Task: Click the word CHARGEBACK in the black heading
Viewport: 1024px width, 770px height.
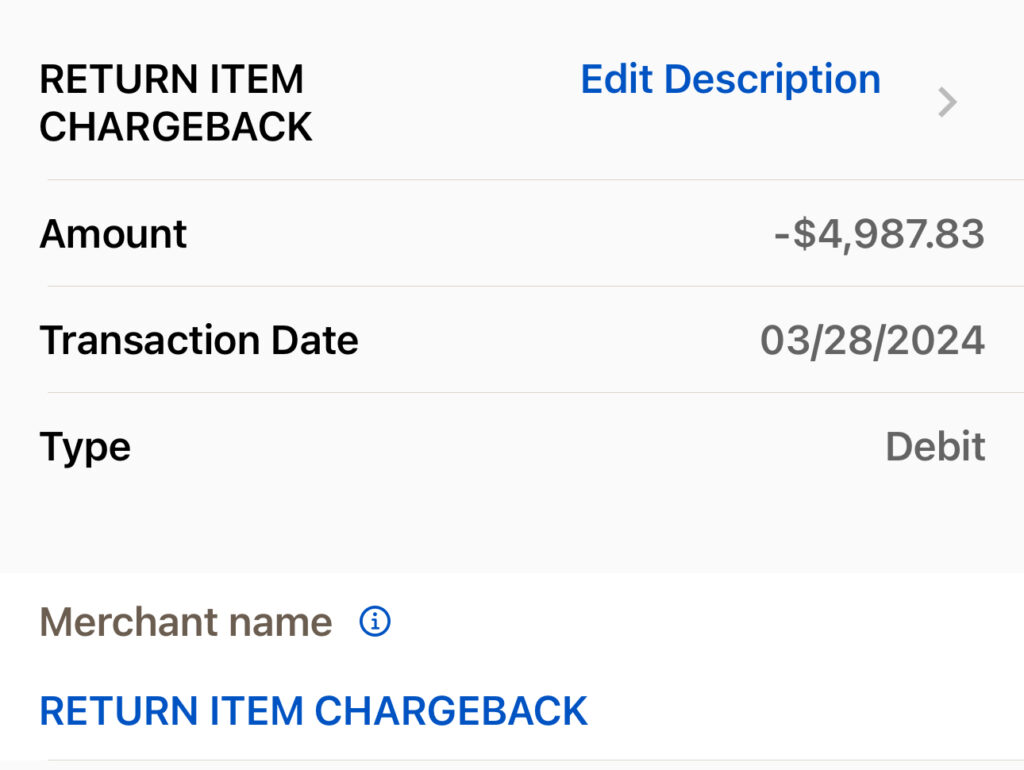Action: (176, 127)
